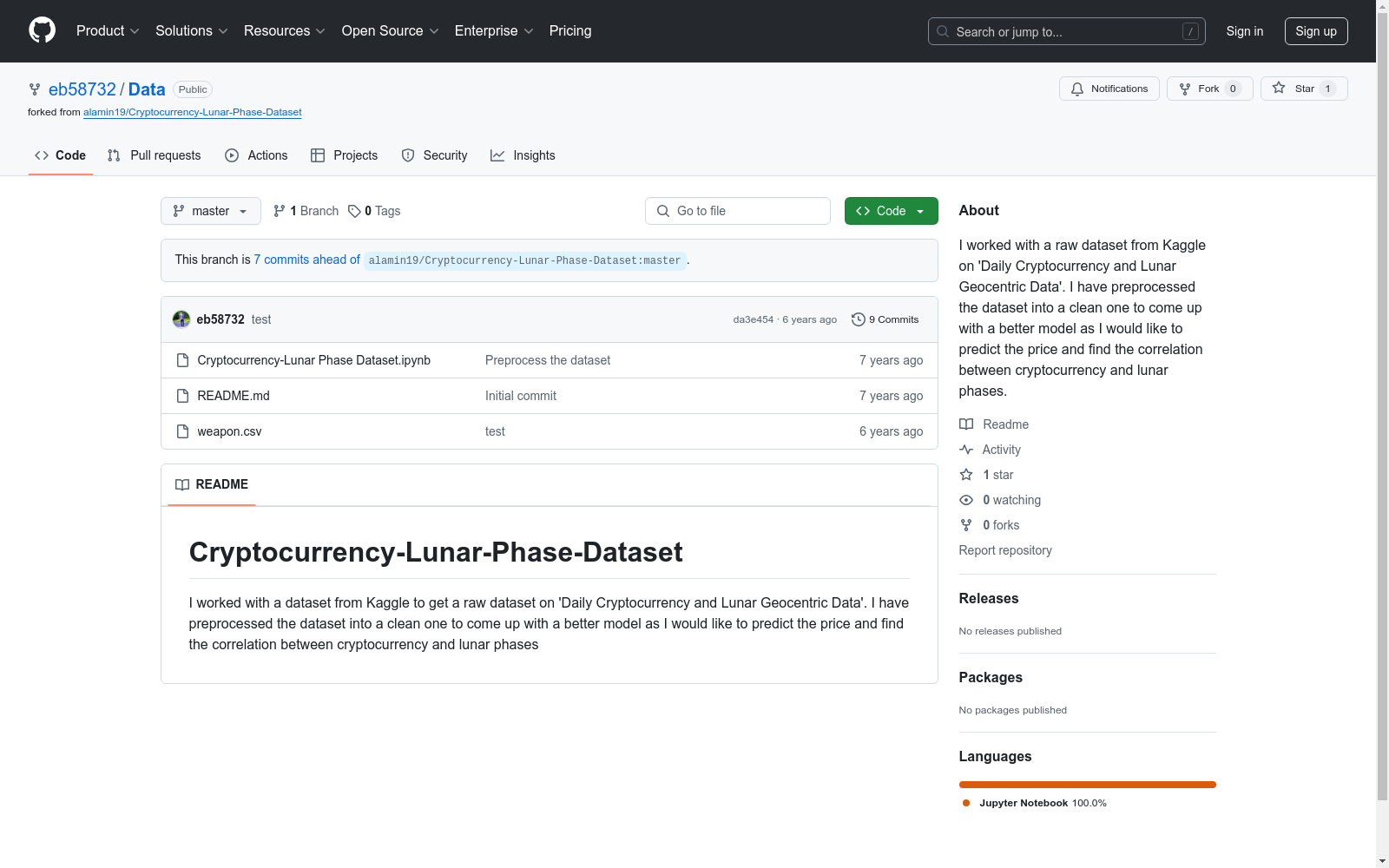The image size is (1389, 868).
Task: Open the Cryptocurrency-Lunar Phase Dataset.ipynb file
Action: point(314,360)
